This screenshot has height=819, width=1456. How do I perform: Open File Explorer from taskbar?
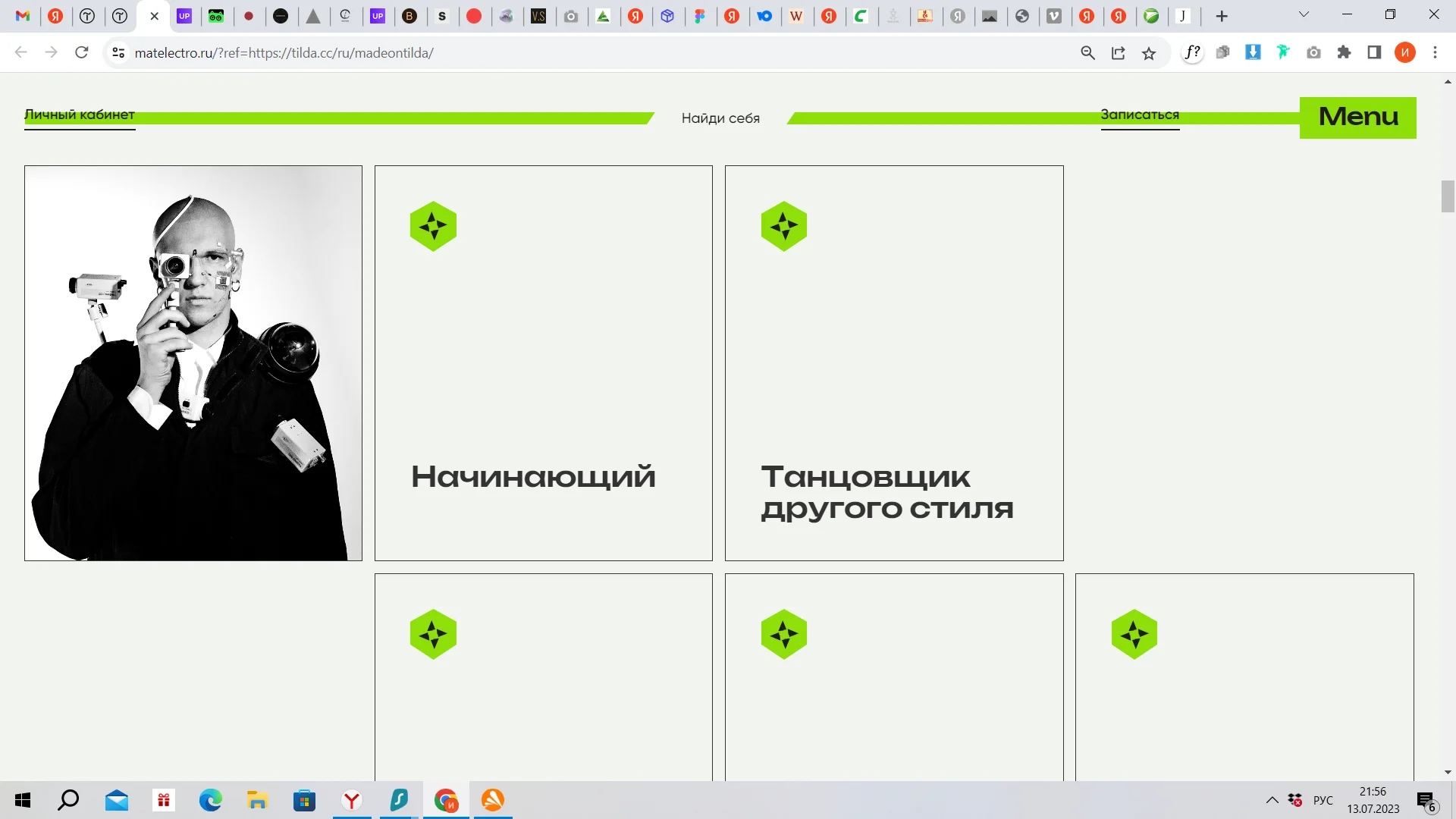pos(258,800)
